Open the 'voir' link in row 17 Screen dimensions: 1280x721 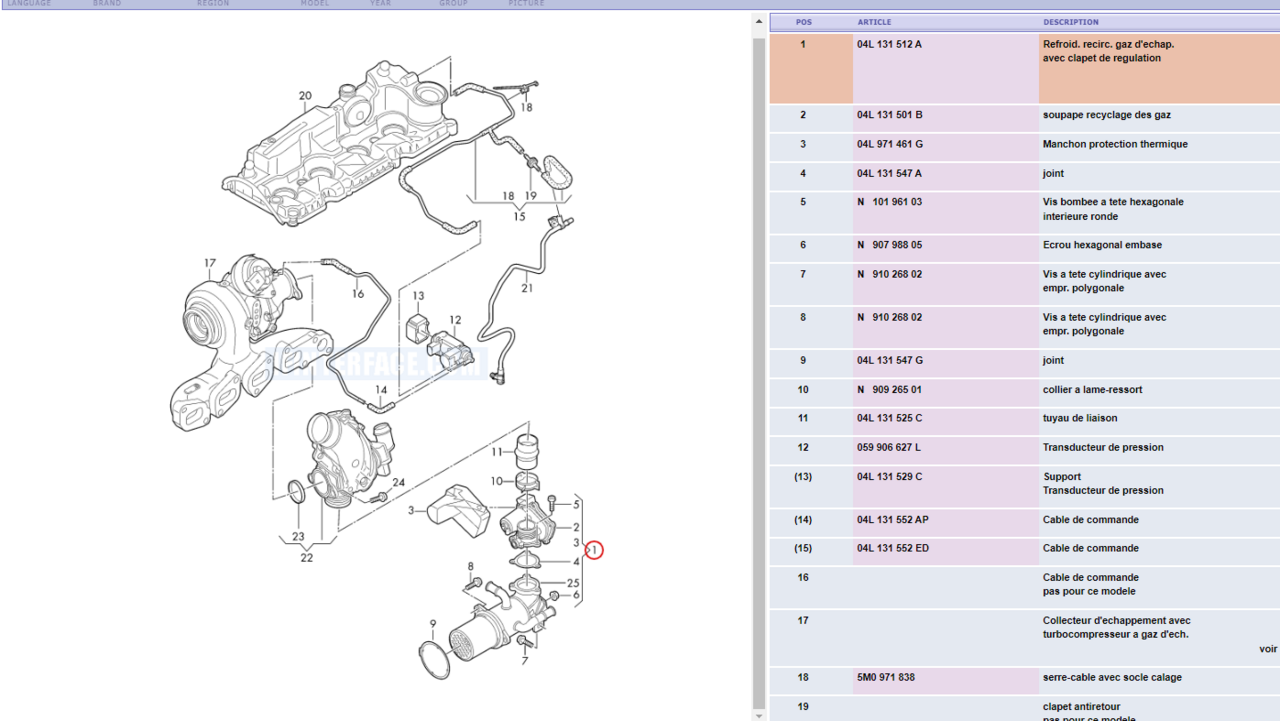[x=1267, y=649]
